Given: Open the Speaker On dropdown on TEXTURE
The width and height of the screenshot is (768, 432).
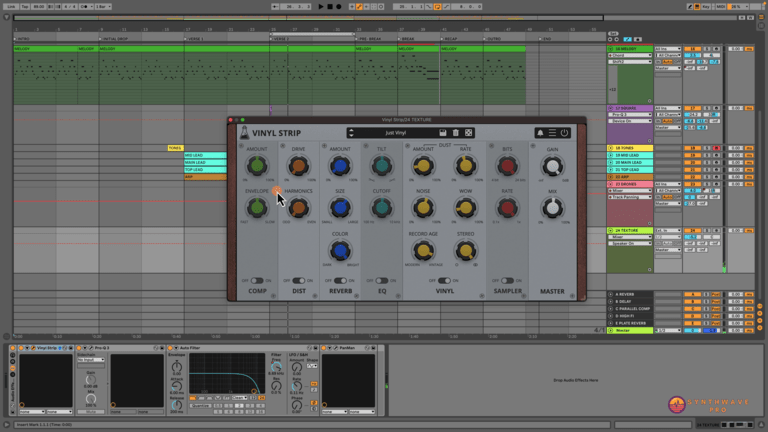Looking at the screenshot, I should 630,243.
